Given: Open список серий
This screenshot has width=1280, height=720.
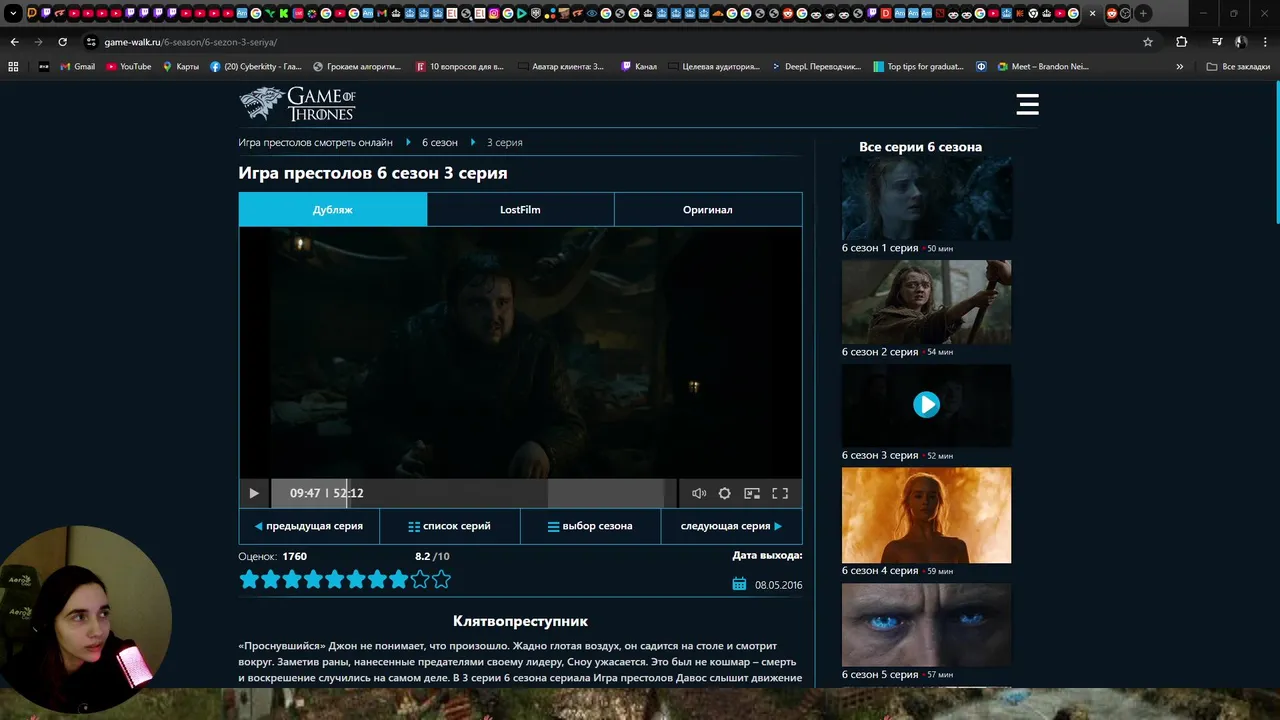Looking at the screenshot, I should [450, 526].
